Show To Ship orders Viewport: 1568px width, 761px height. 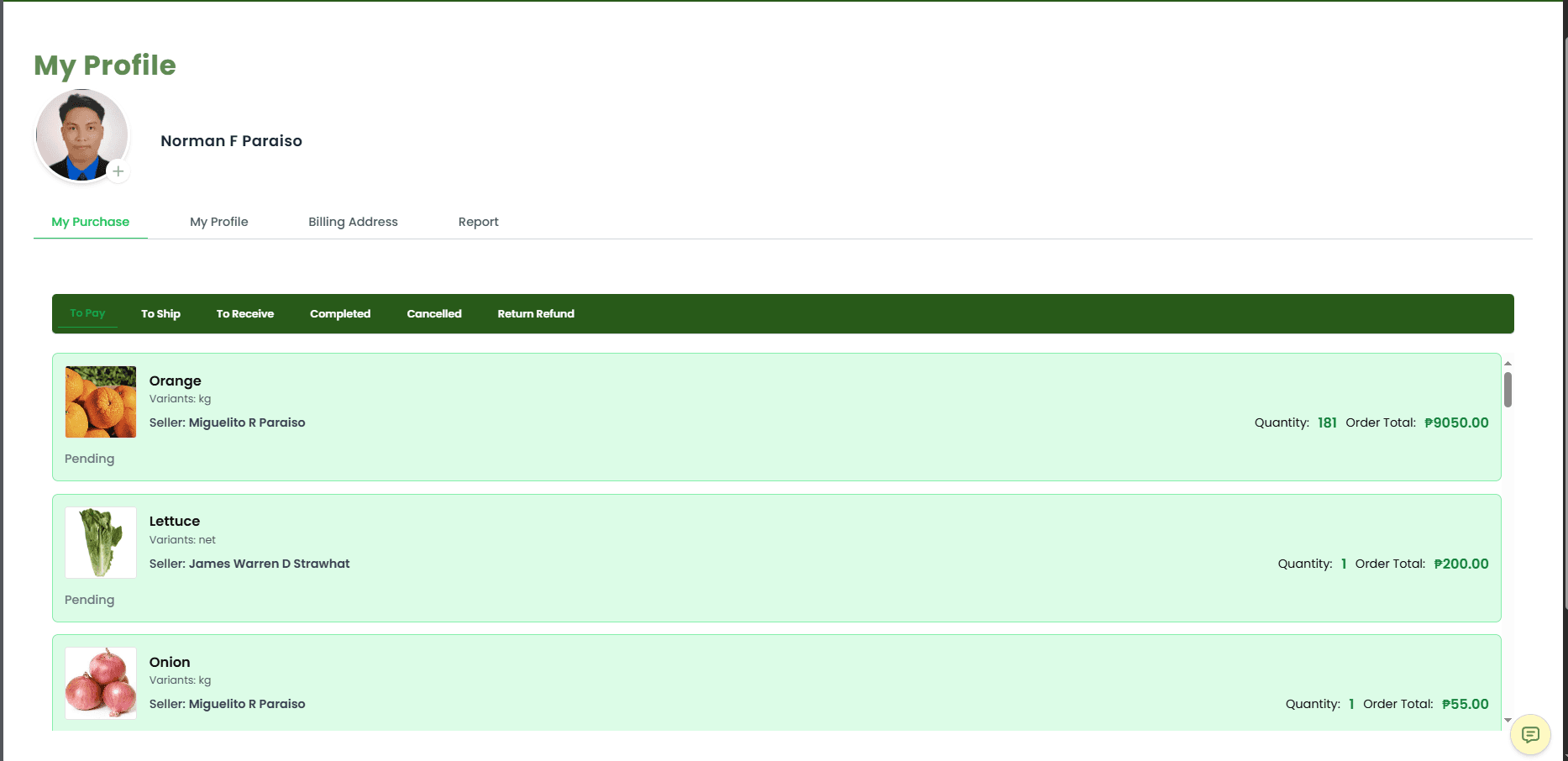click(160, 313)
